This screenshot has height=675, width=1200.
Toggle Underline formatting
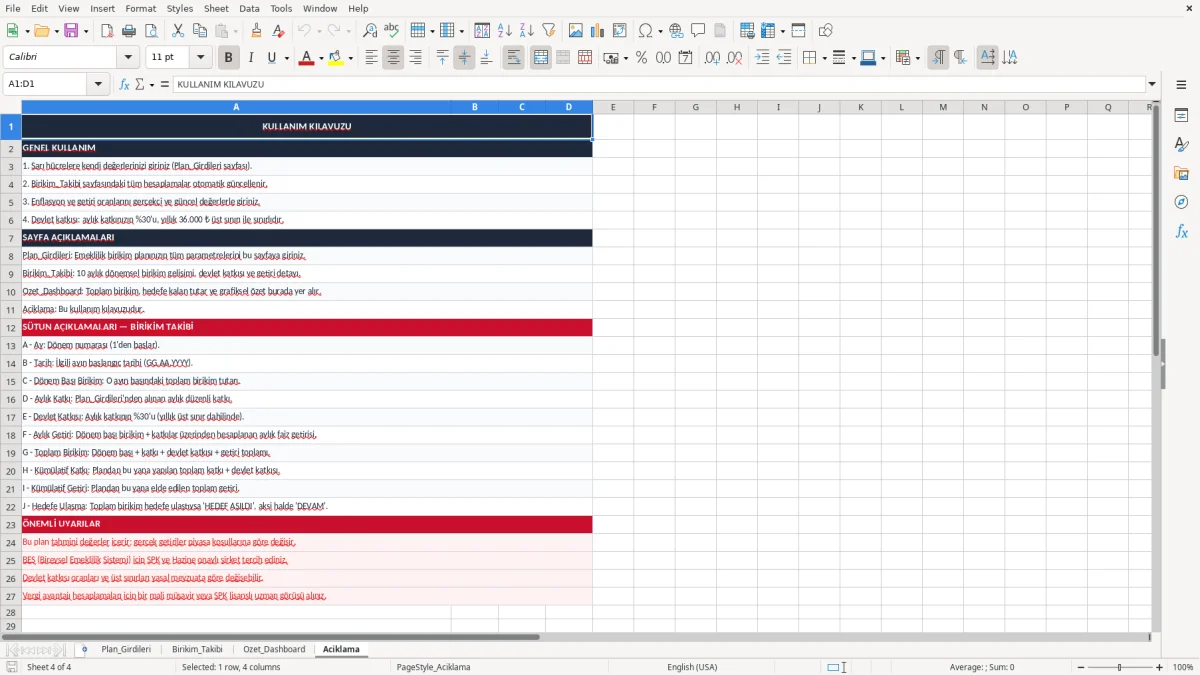[x=272, y=58]
